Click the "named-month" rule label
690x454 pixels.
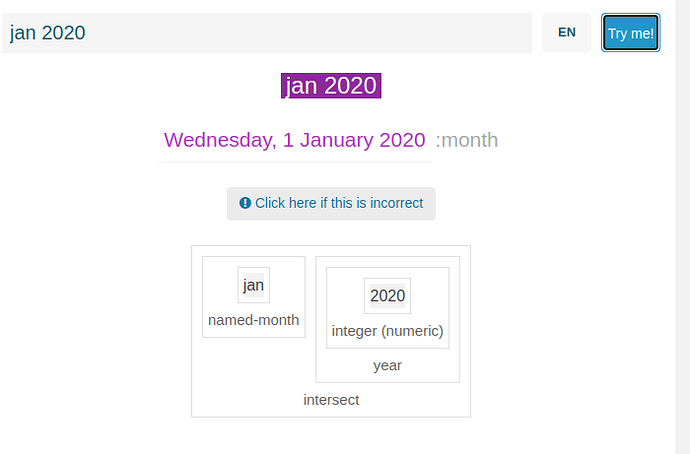pos(253,320)
